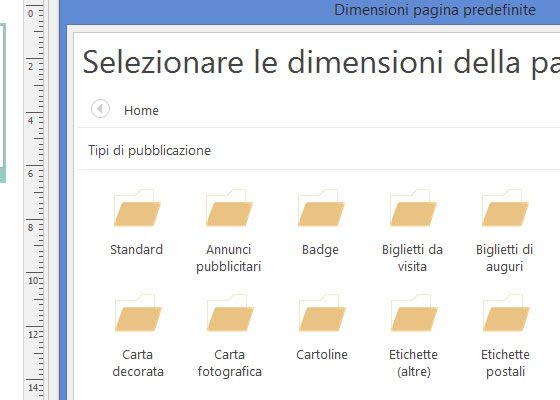Viewport: 560px width, 400px height.
Task: Open the Standard folder icon
Action: pyautogui.click(x=137, y=208)
